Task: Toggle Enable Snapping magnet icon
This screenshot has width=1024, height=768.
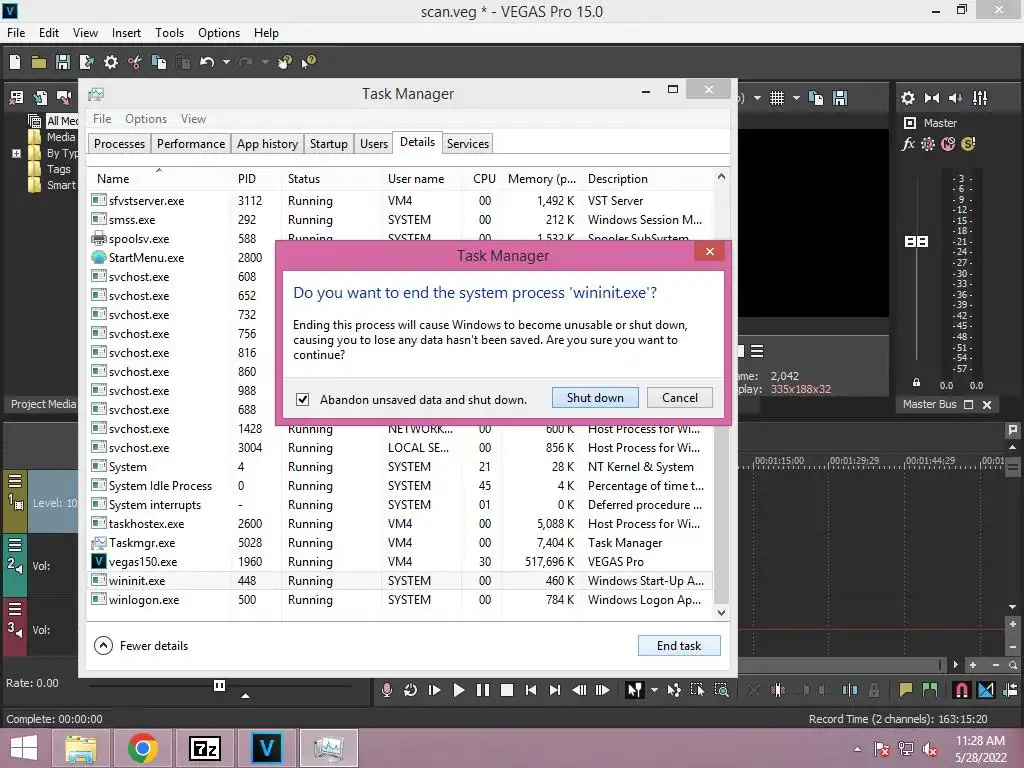Action: pyautogui.click(x=962, y=690)
